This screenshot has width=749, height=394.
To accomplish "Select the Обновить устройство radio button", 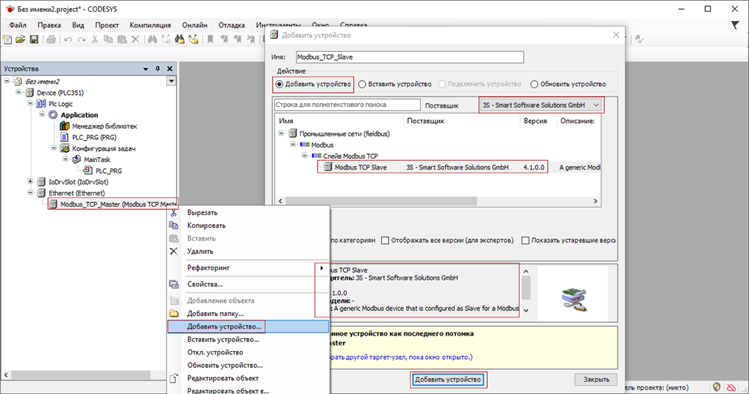I will coord(534,85).
